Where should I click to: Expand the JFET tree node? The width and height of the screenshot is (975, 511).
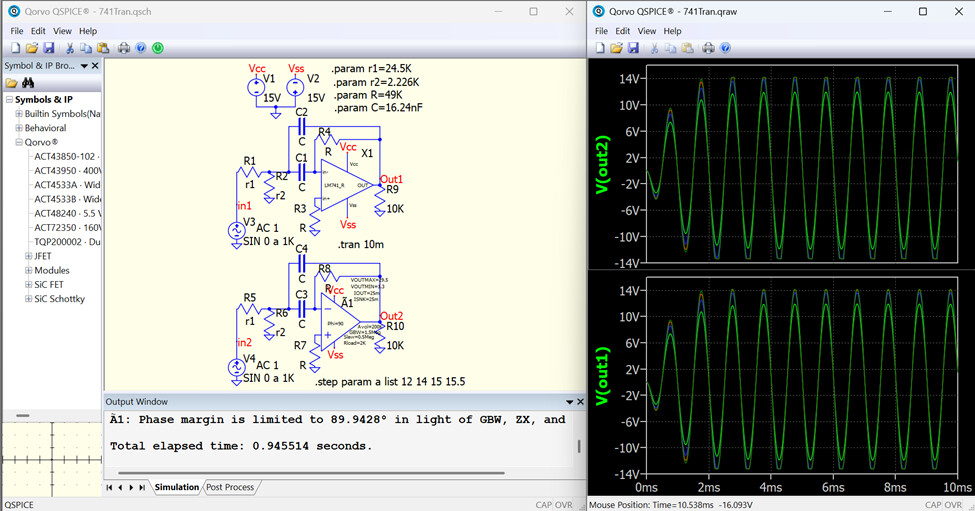click(28, 256)
